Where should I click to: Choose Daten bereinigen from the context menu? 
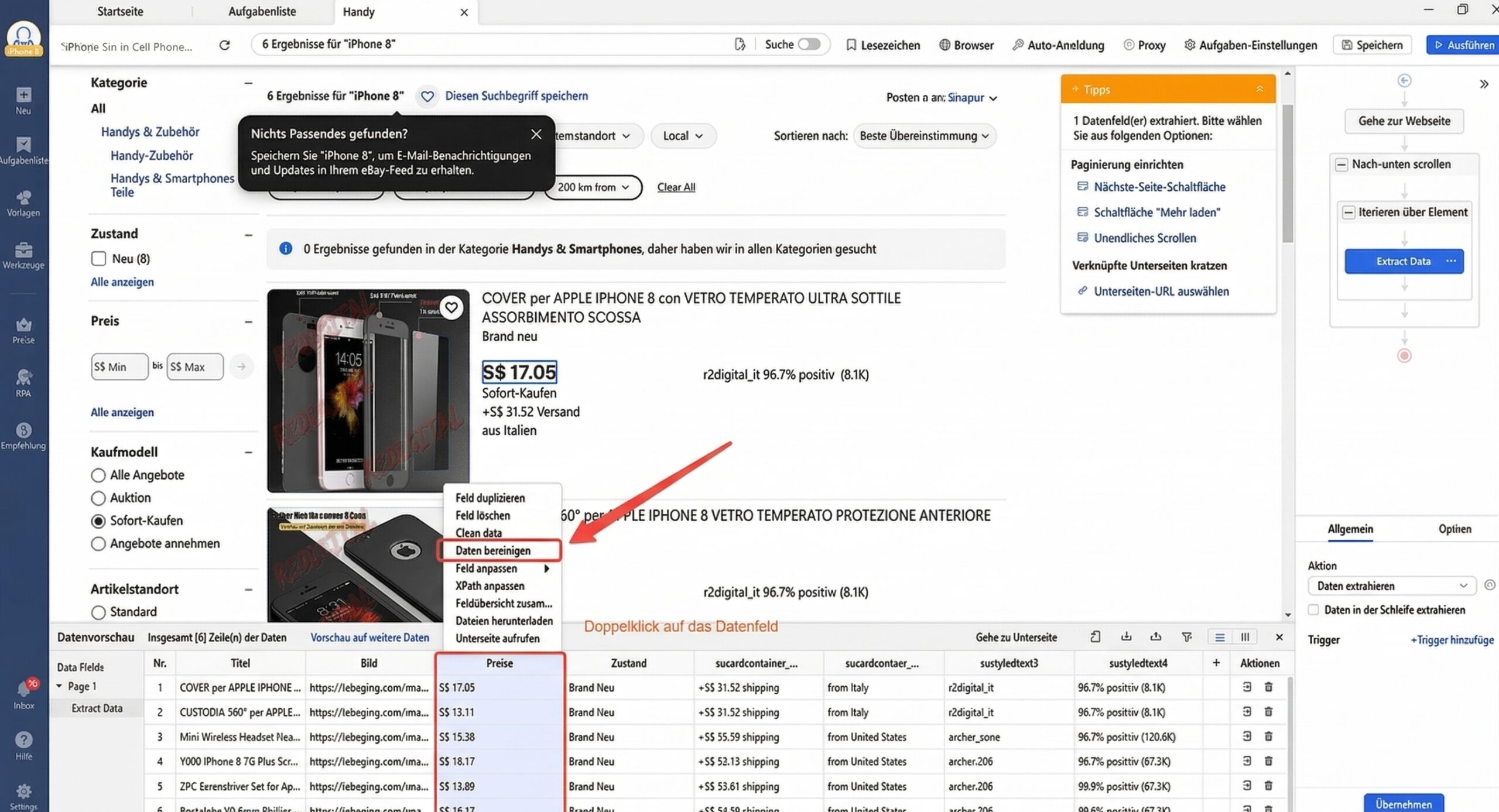point(494,550)
